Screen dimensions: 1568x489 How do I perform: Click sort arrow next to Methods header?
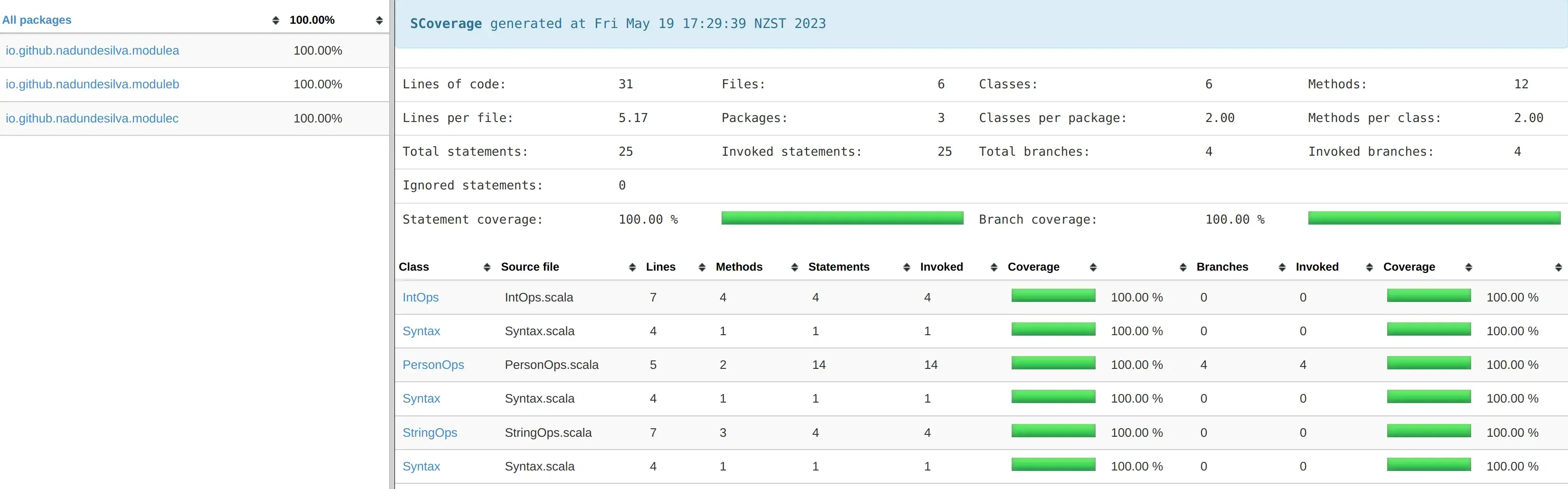coord(794,267)
